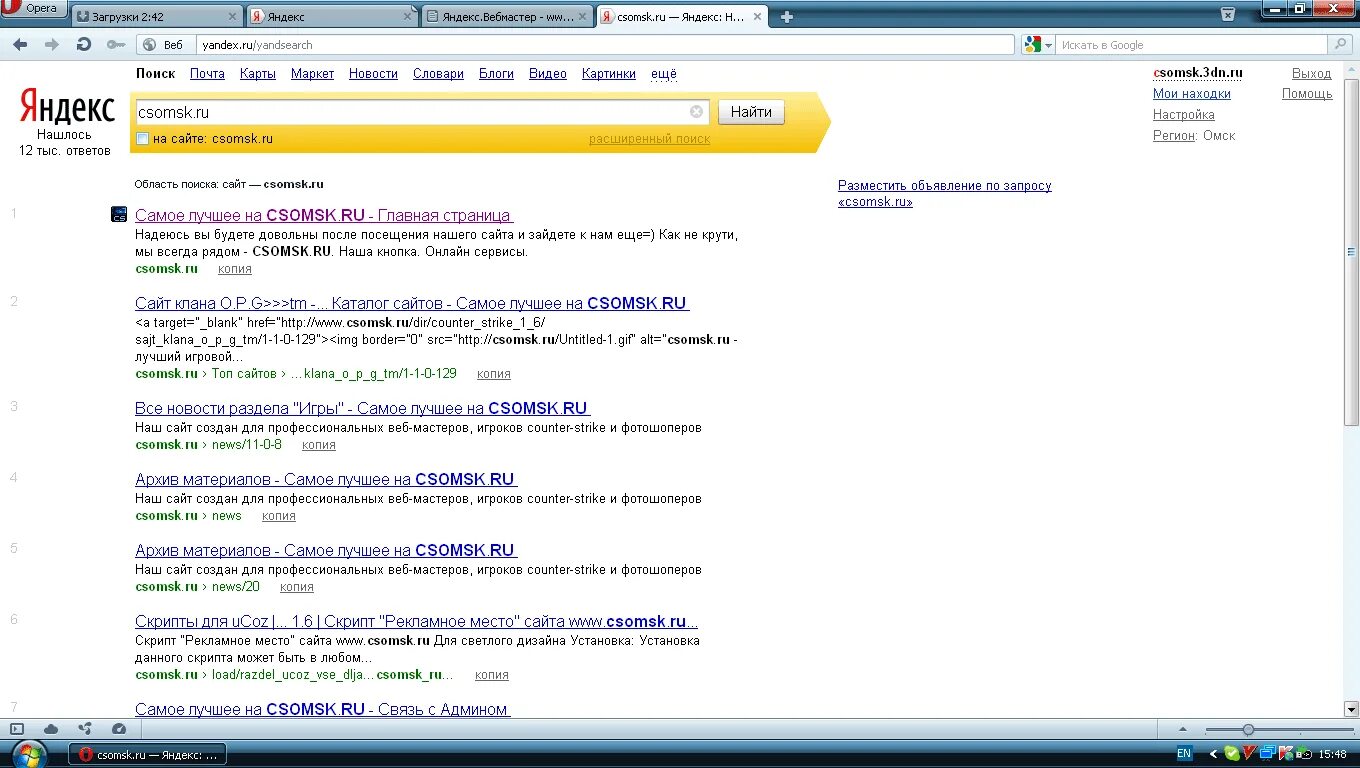
Task: Open копия next to csomsk.ru news/20
Action: 297,587
